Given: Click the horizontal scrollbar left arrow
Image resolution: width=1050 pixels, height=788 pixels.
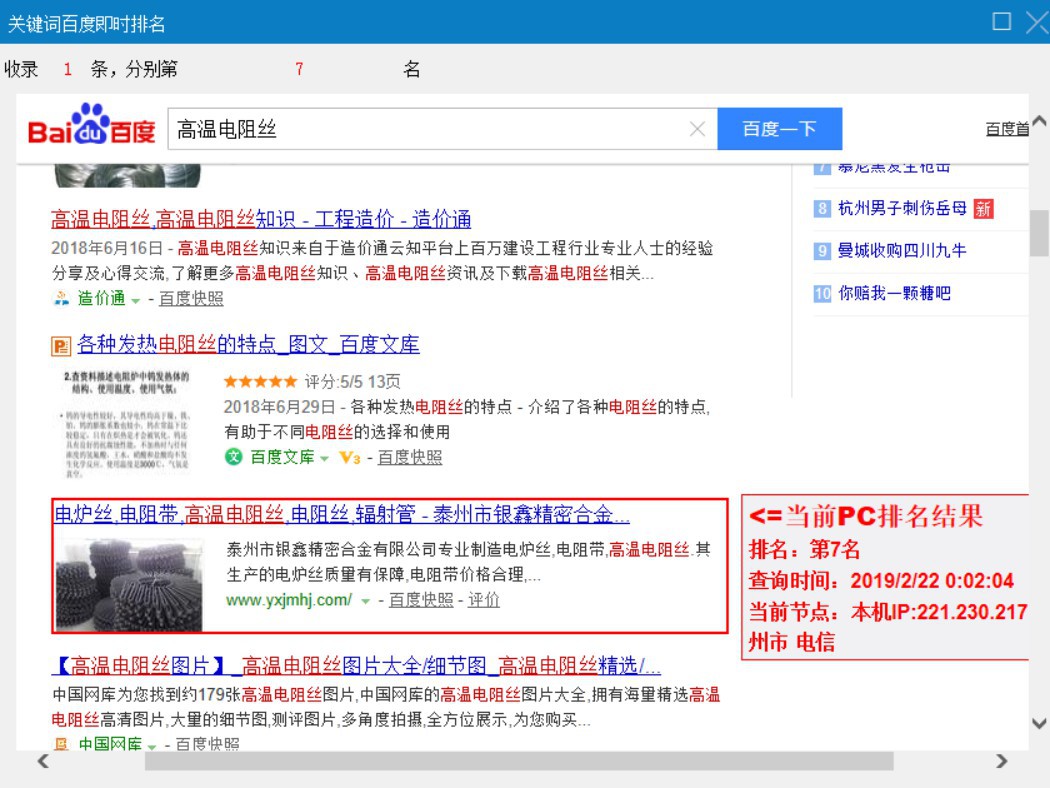Looking at the screenshot, I should coord(44,761).
